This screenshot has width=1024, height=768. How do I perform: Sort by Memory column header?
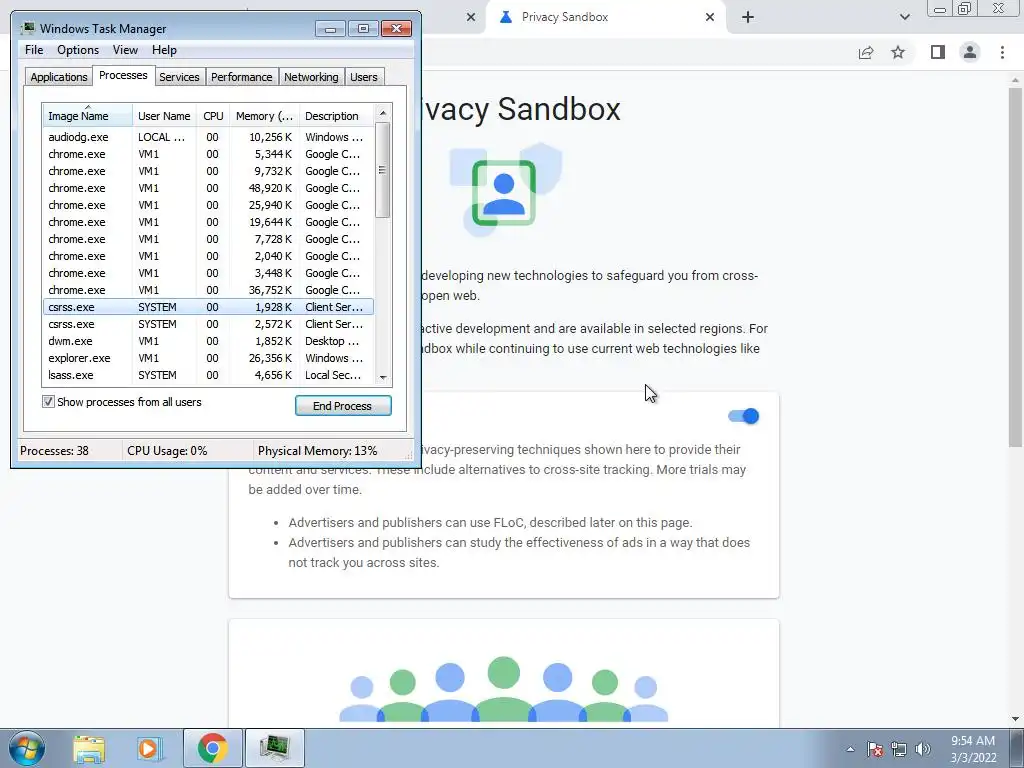(264, 116)
